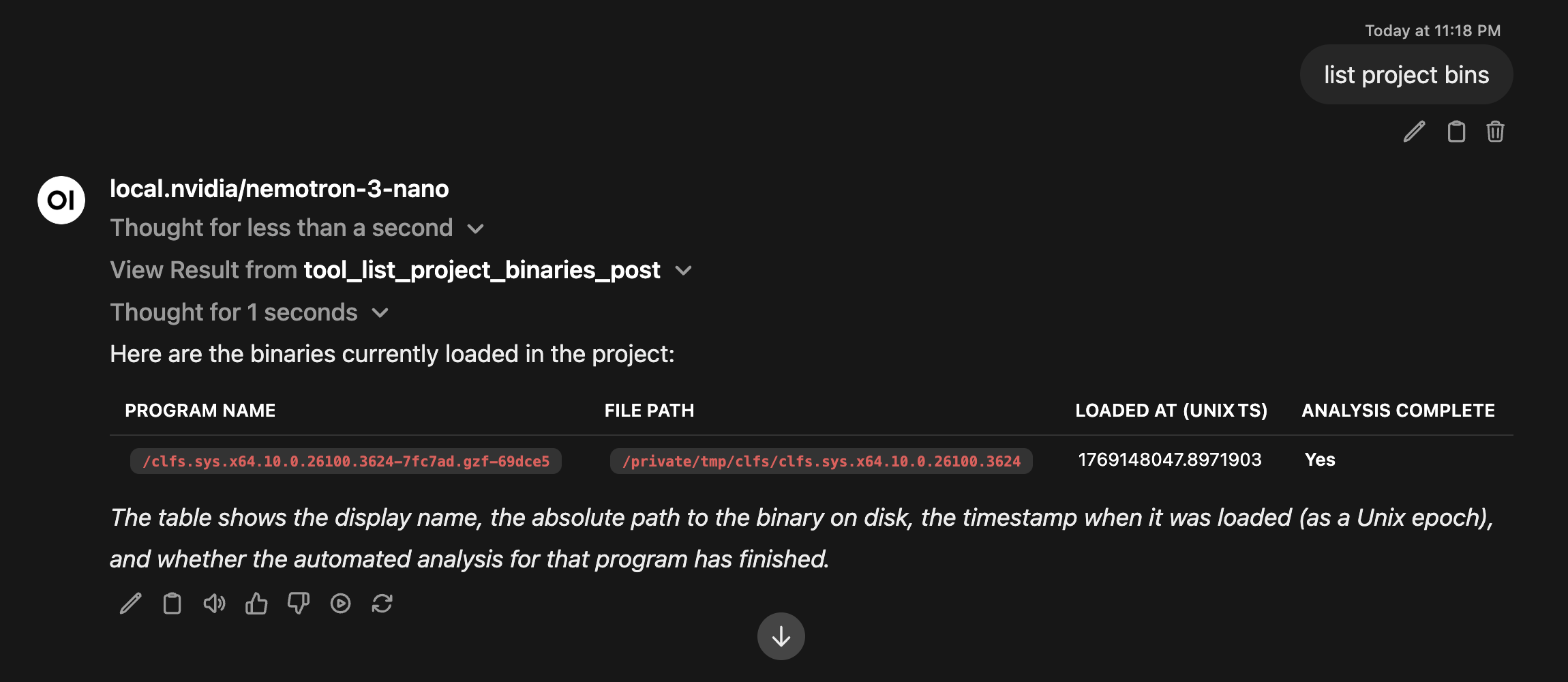This screenshot has height=682, width=1568.
Task: Edit the assistant's response with the pencil icon
Action: (x=130, y=603)
